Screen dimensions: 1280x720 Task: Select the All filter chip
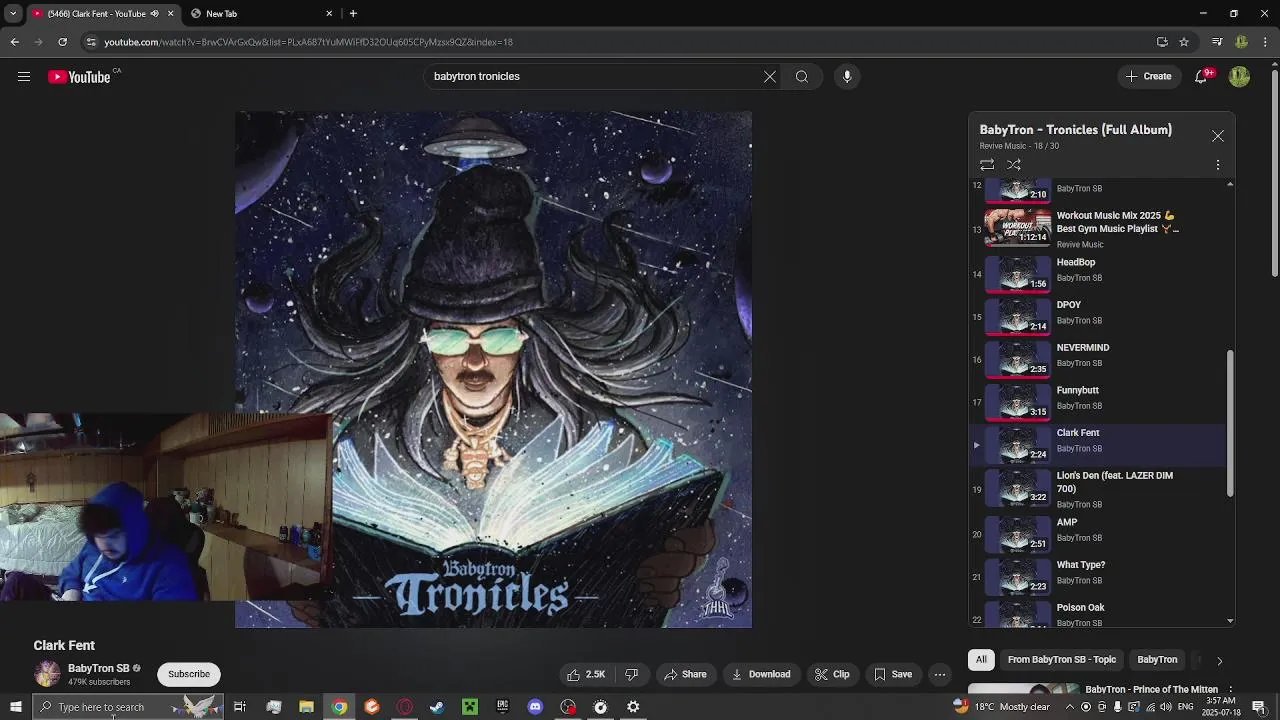(981, 660)
